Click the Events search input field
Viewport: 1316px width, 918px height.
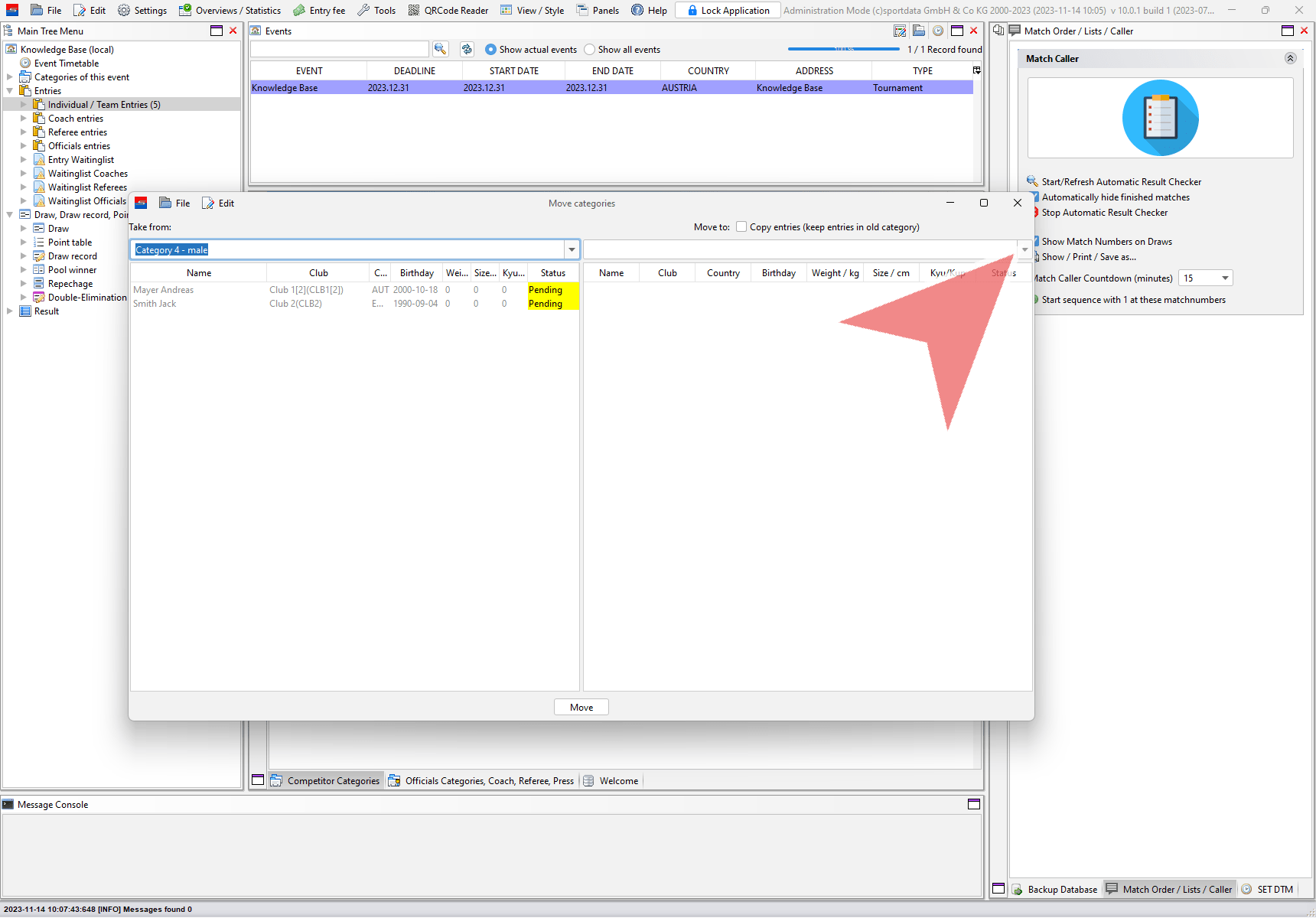tap(339, 49)
